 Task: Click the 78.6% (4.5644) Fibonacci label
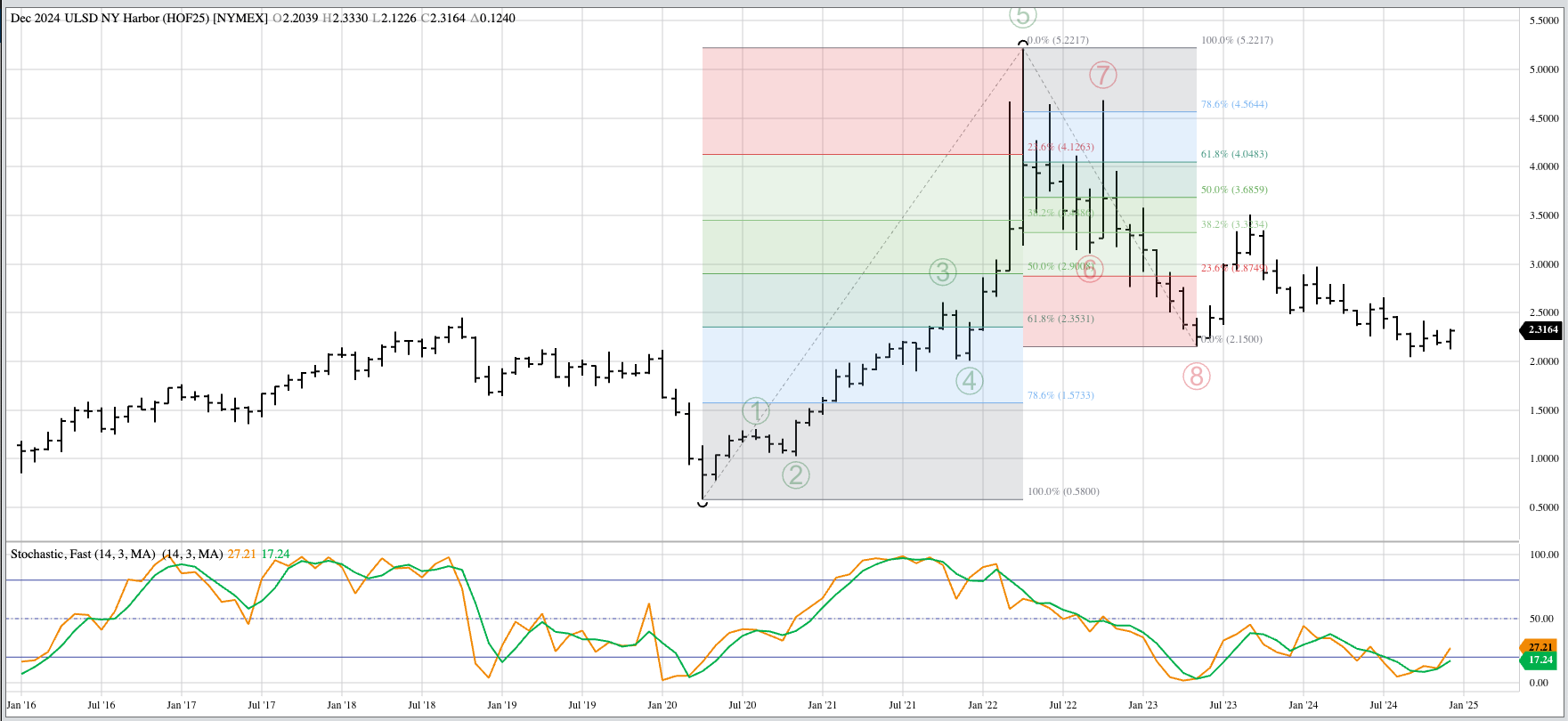tap(1233, 104)
